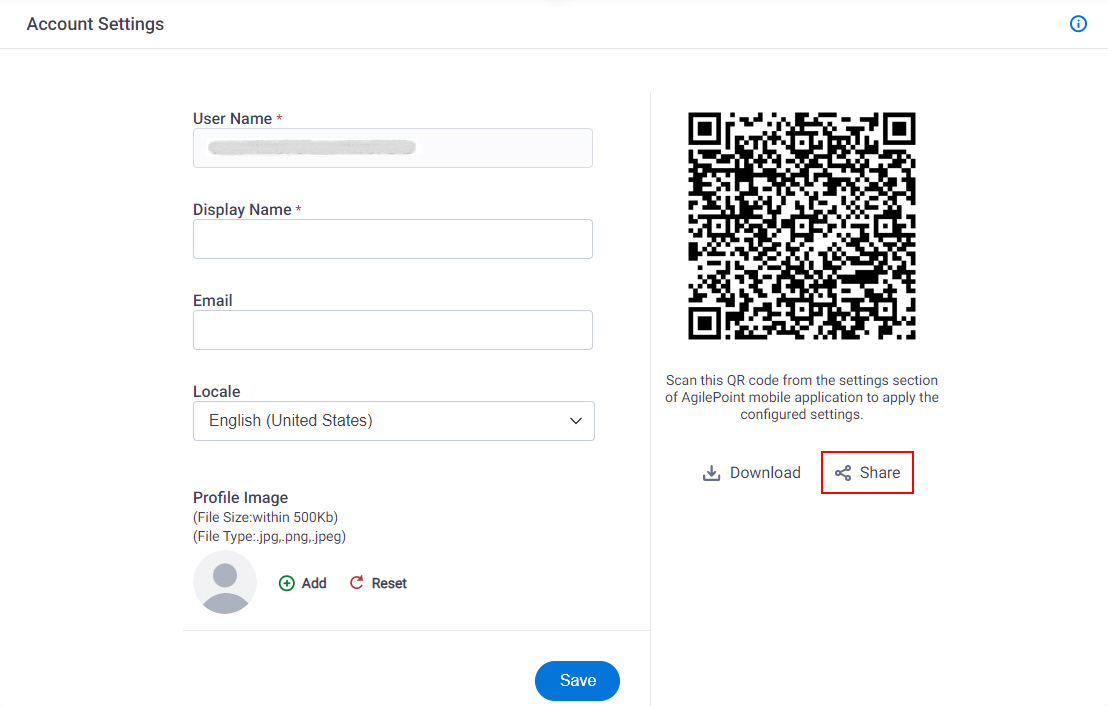Image resolution: width=1108 pixels, height=706 pixels.
Task: Click the red Reset arrow icon
Action: [x=357, y=582]
